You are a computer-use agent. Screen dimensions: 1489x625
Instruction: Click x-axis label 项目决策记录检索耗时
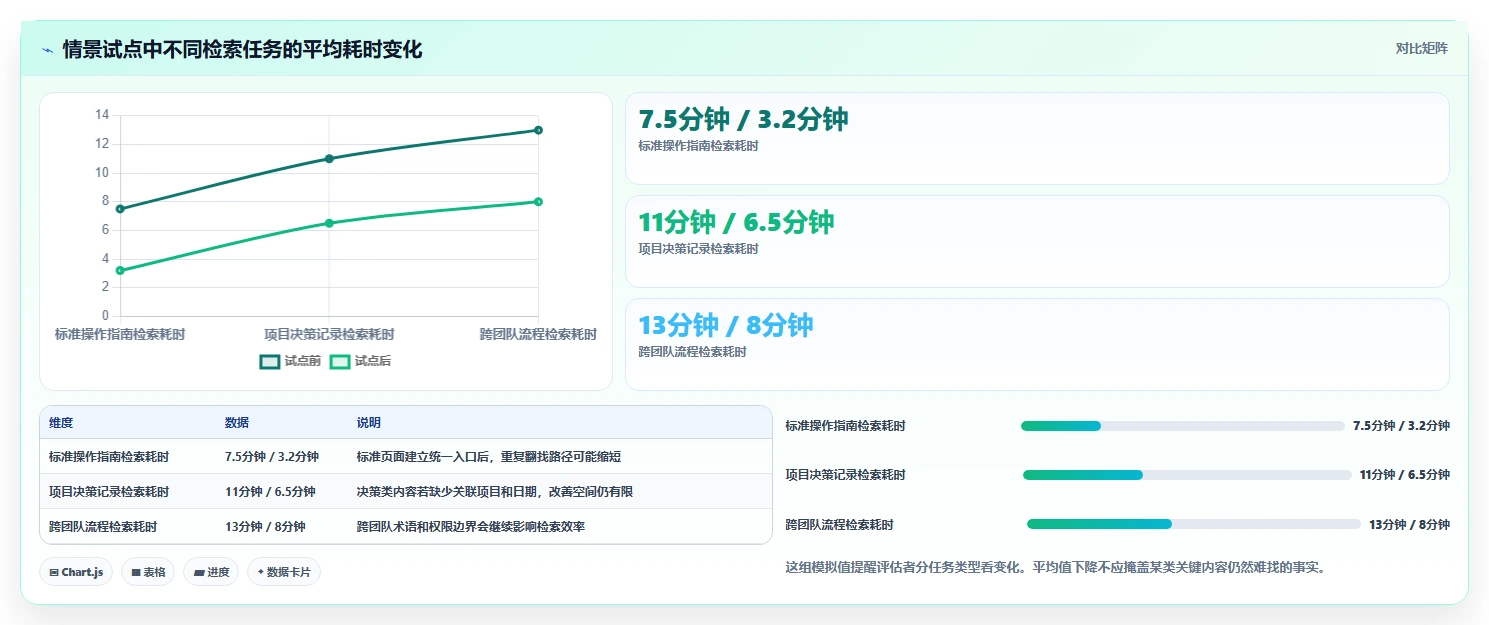[329, 334]
